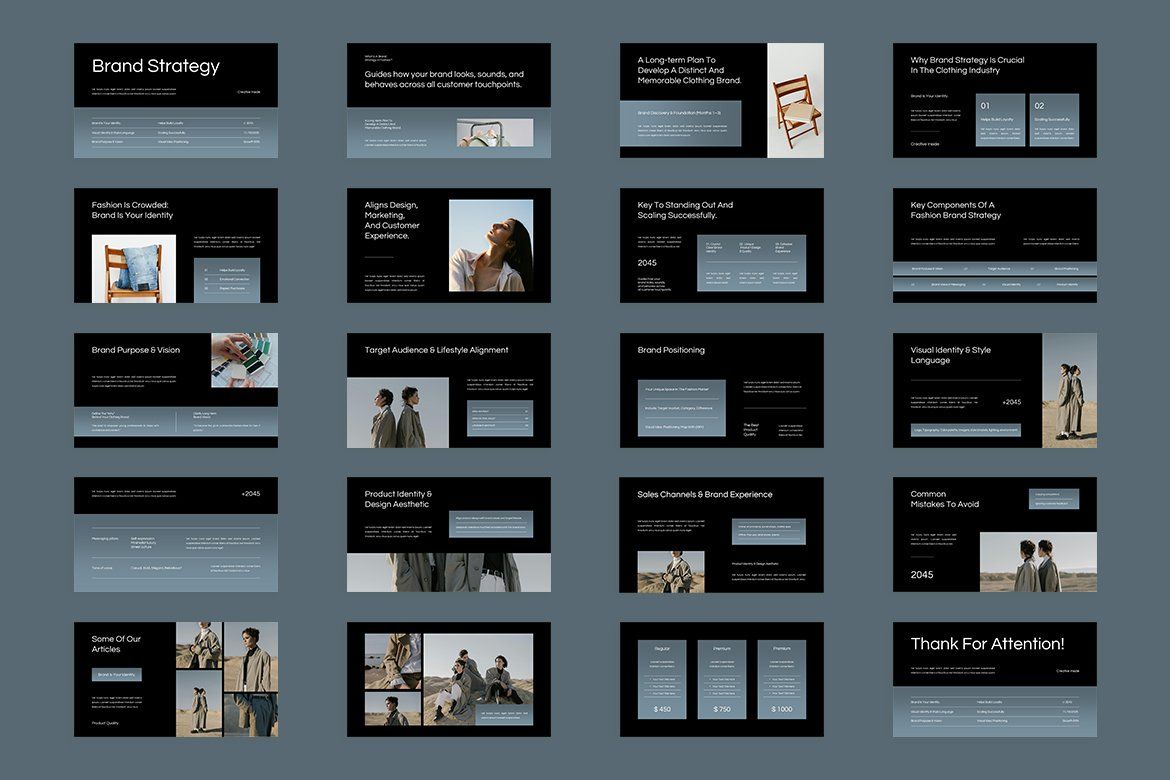This screenshot has width=1170, height=780.
Task: Click the '$ 750' price on the pricing slide
Action: 722,709
